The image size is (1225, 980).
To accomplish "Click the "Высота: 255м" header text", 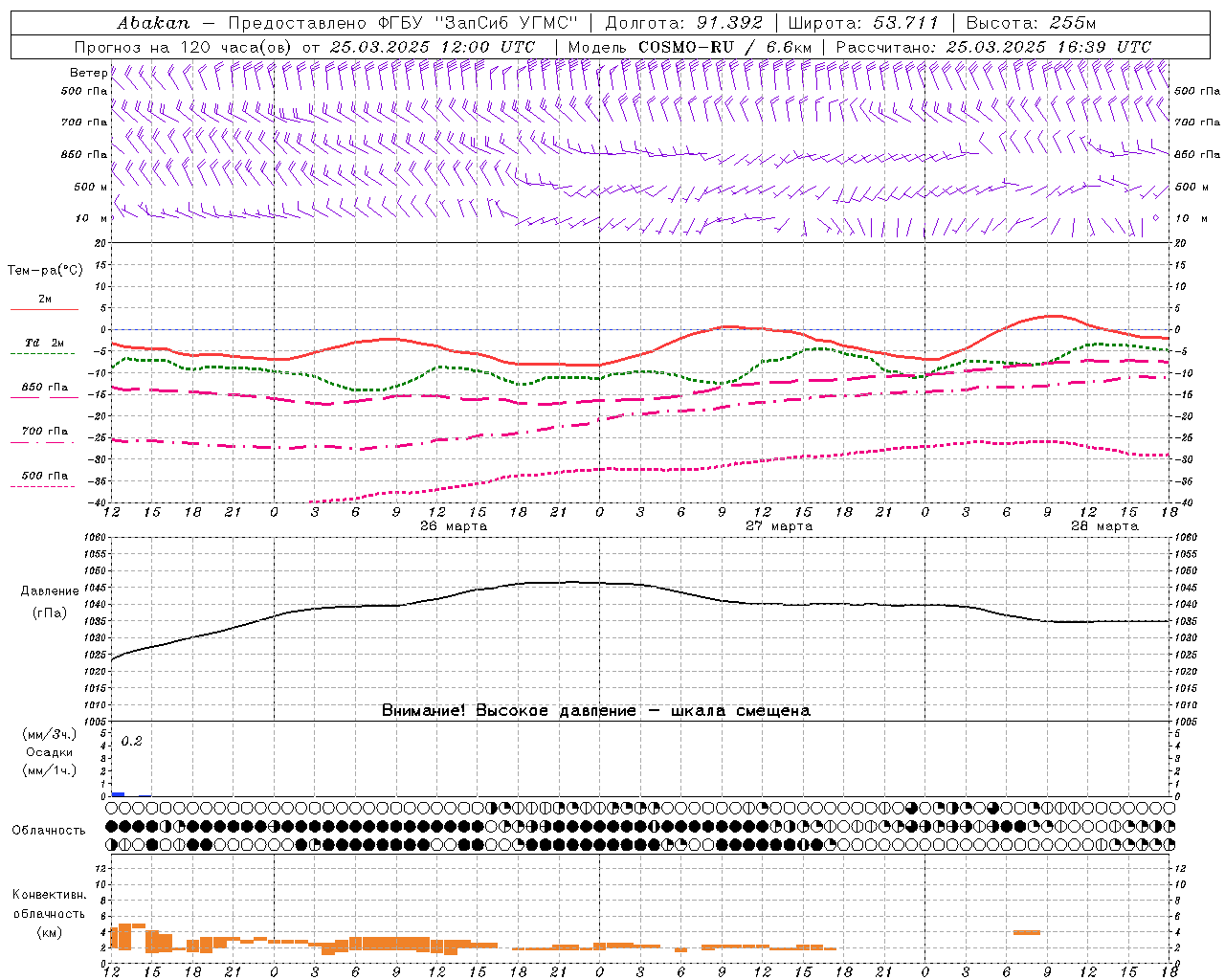I will (x=1031, y=23).
